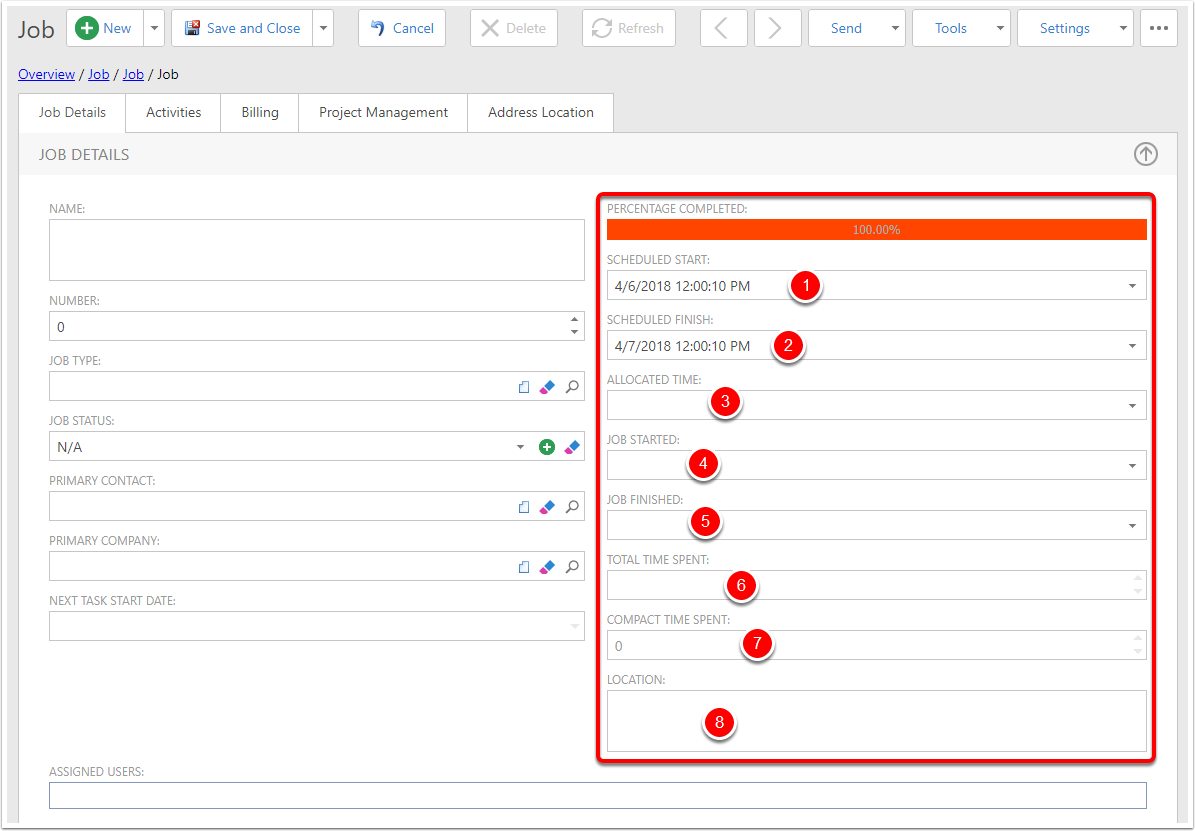Go to next record with right arrow
Screen dimensions: 1195x831
click(x=777, y=28)
